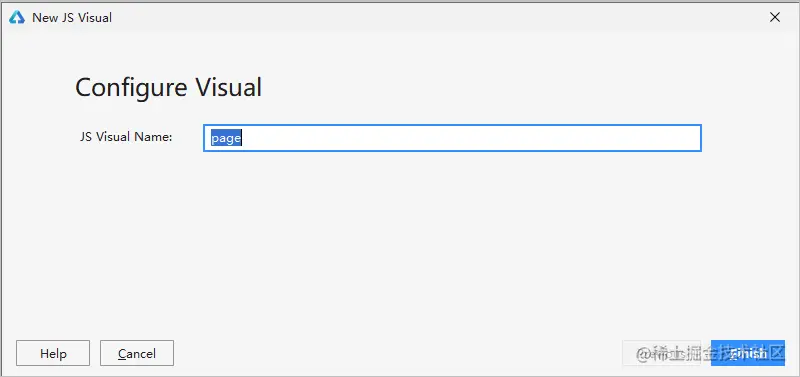Click the DevEco Studio logo in title bar
The height and width of the screenshot is (377, 800).
pyautogui.click(x=17, y=17)
